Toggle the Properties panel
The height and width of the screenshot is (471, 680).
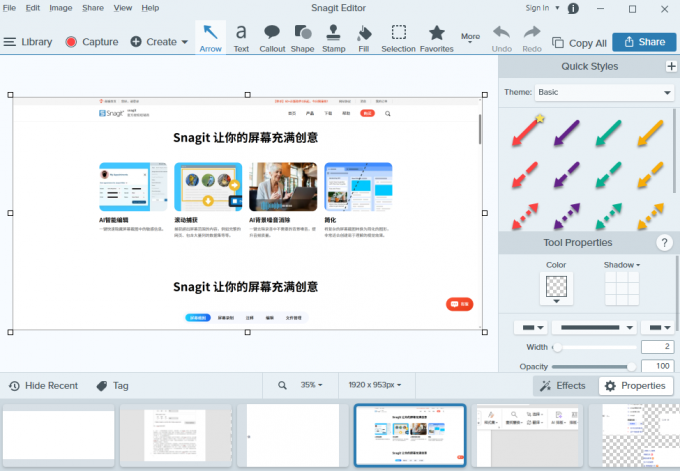[x=636, y=386]
